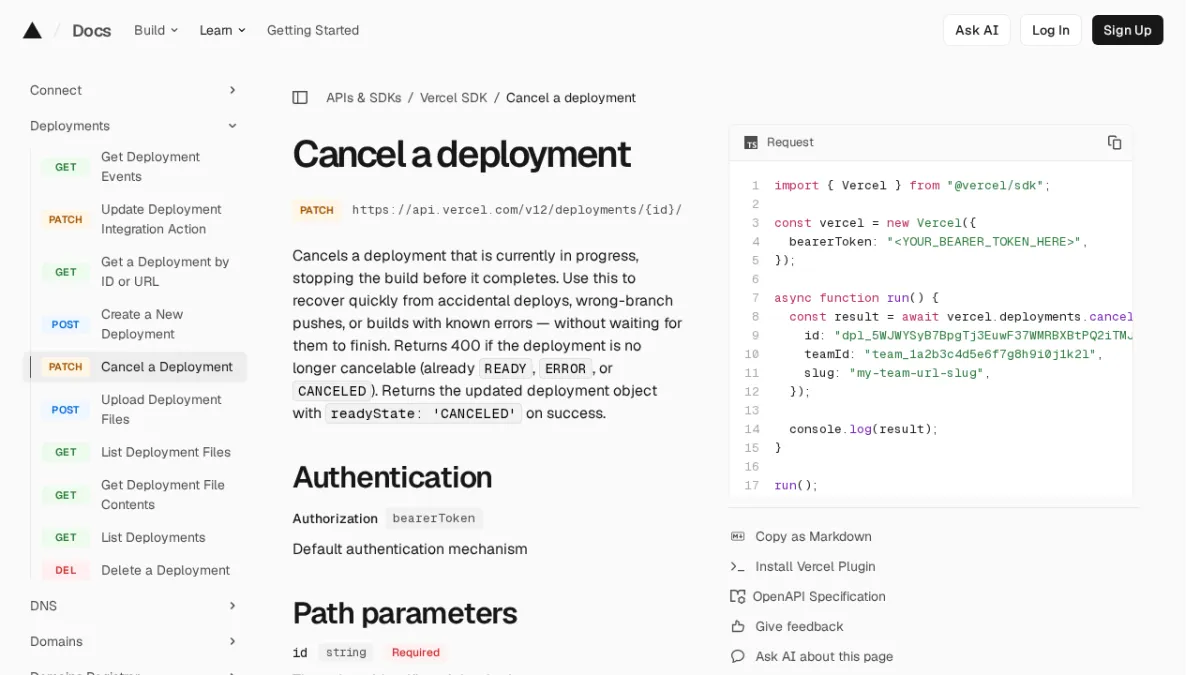The width and height of the screenshot is (1200, 675).
Task: Open Upload Deployment Files page
Action: pyautogui.click(x=161, y=410)
